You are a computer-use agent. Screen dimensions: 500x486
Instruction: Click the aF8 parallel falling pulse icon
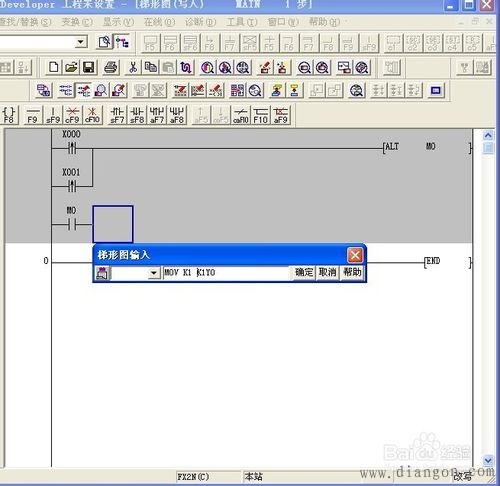[x=177, y=115]
